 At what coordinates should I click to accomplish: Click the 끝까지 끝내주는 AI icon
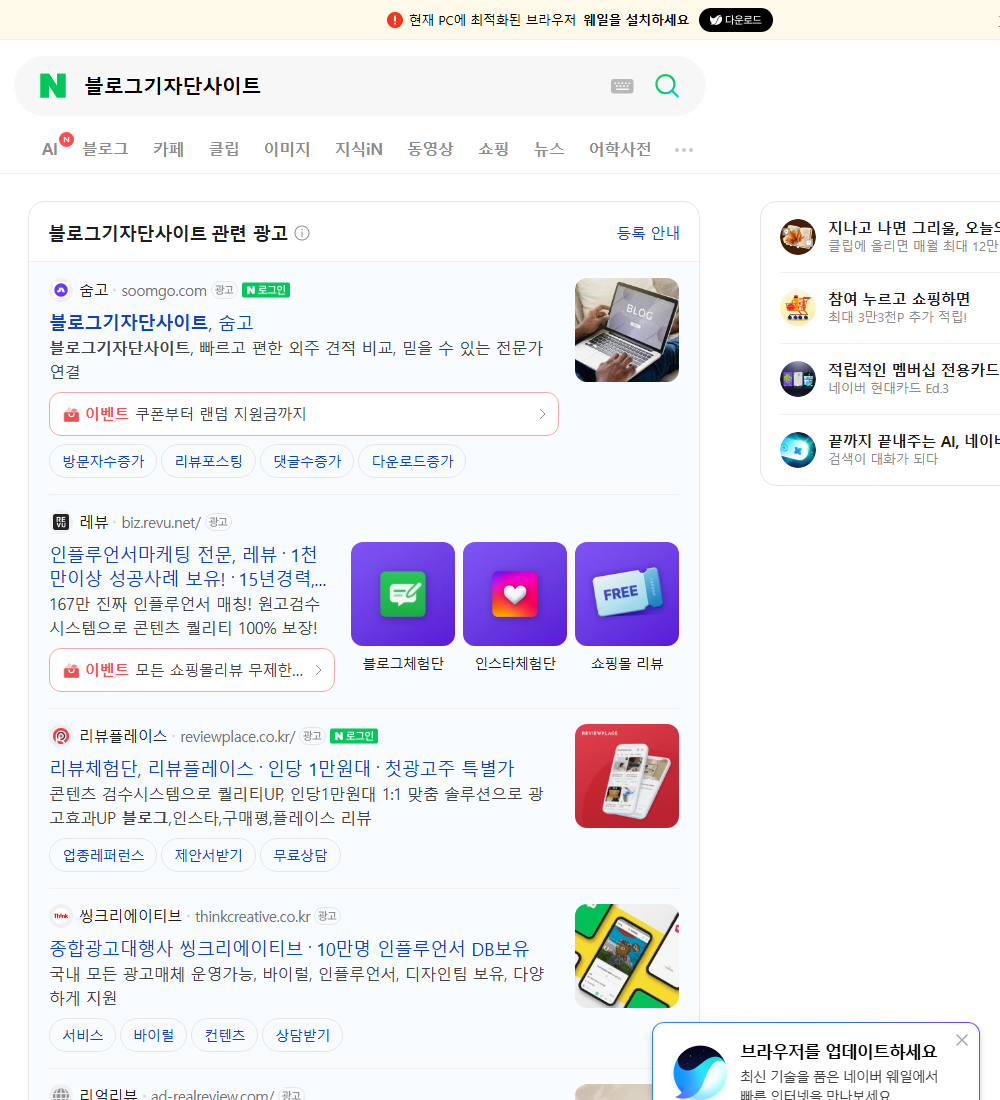tap(798, 450)
